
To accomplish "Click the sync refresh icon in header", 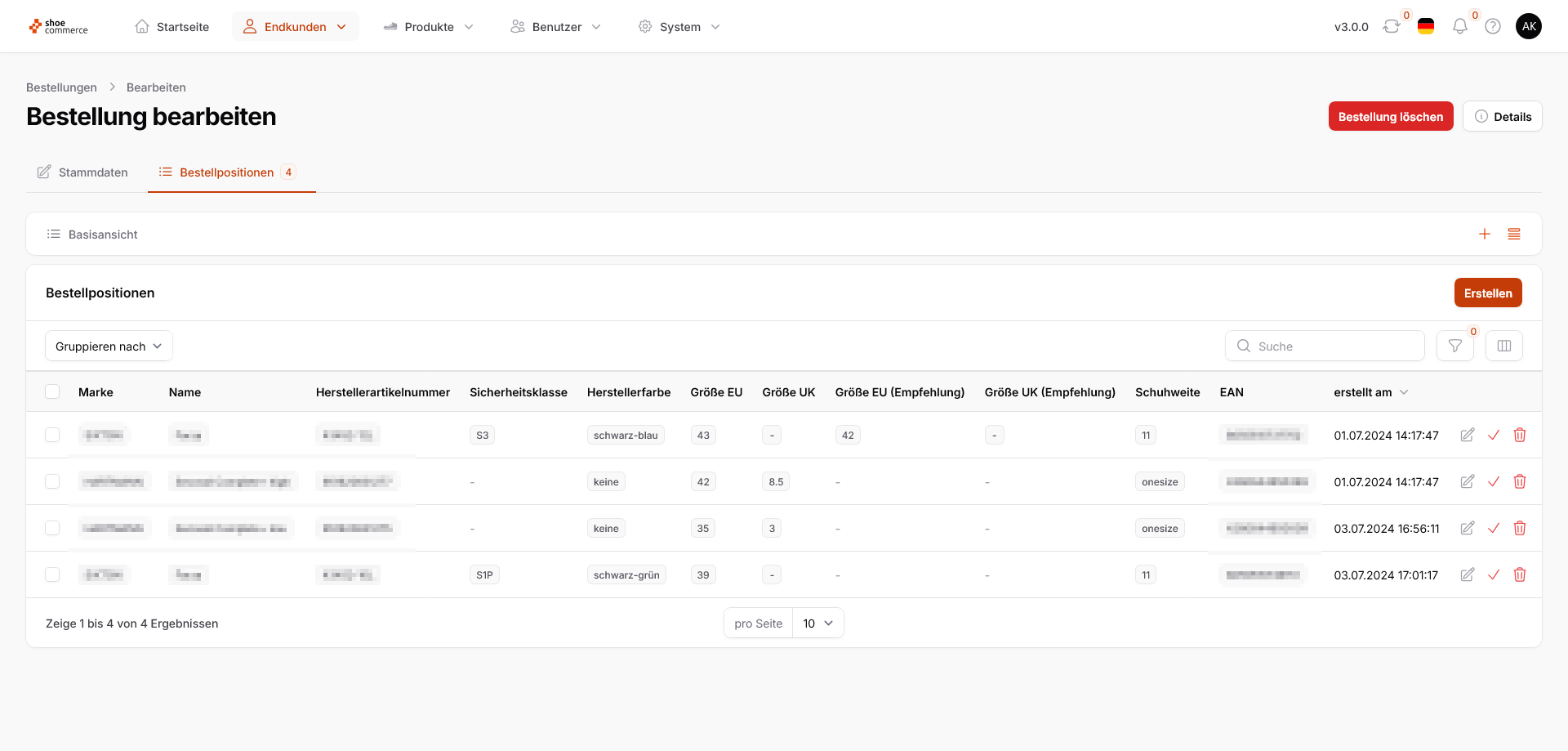I will (x=1391, y=27).
